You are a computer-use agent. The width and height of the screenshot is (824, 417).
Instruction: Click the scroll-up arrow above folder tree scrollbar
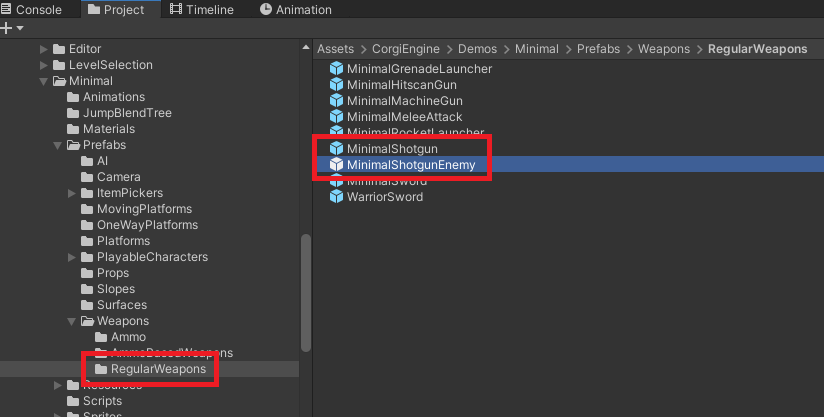point(306,48)
